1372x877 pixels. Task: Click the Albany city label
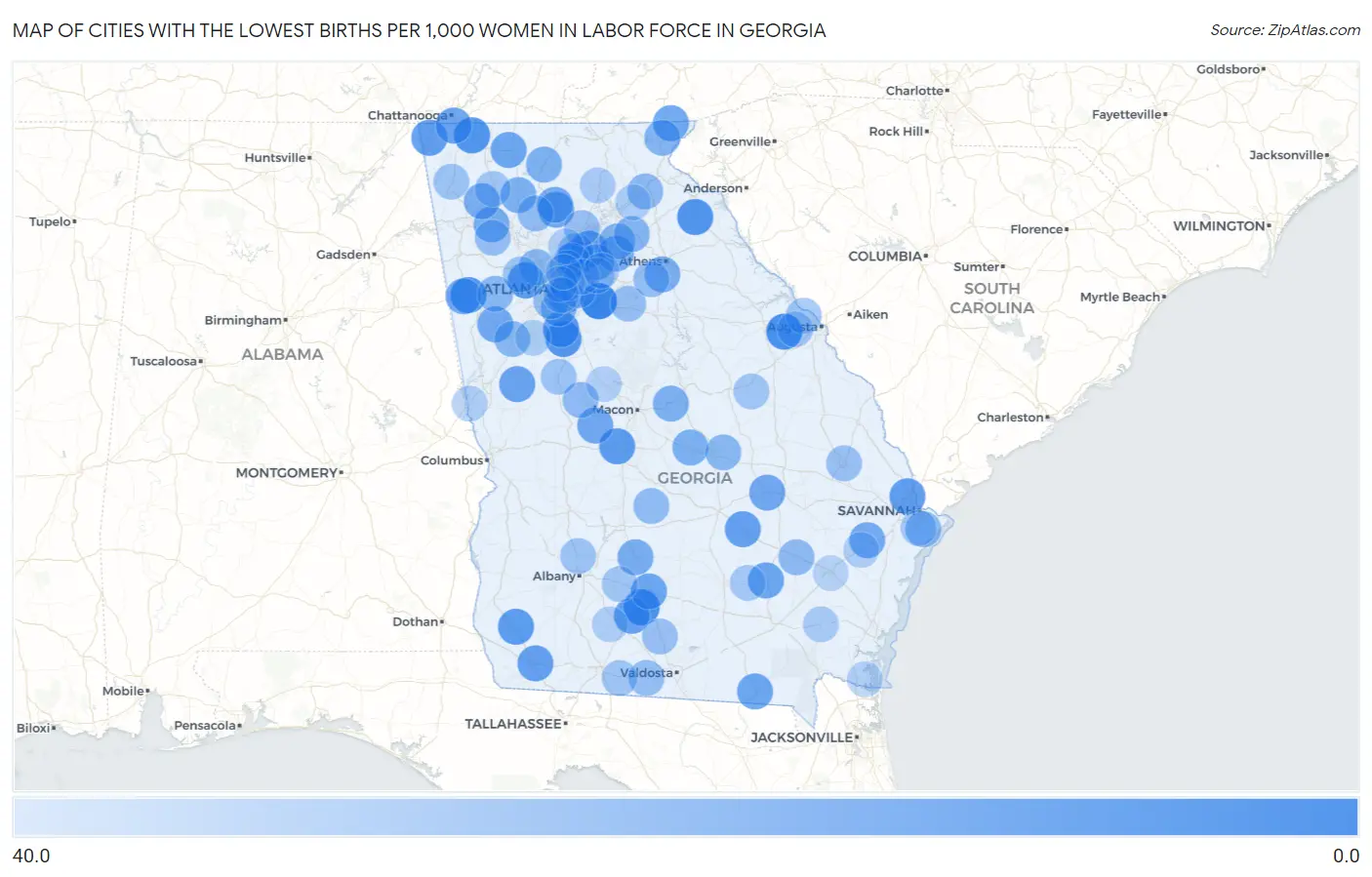coord(554,577)
